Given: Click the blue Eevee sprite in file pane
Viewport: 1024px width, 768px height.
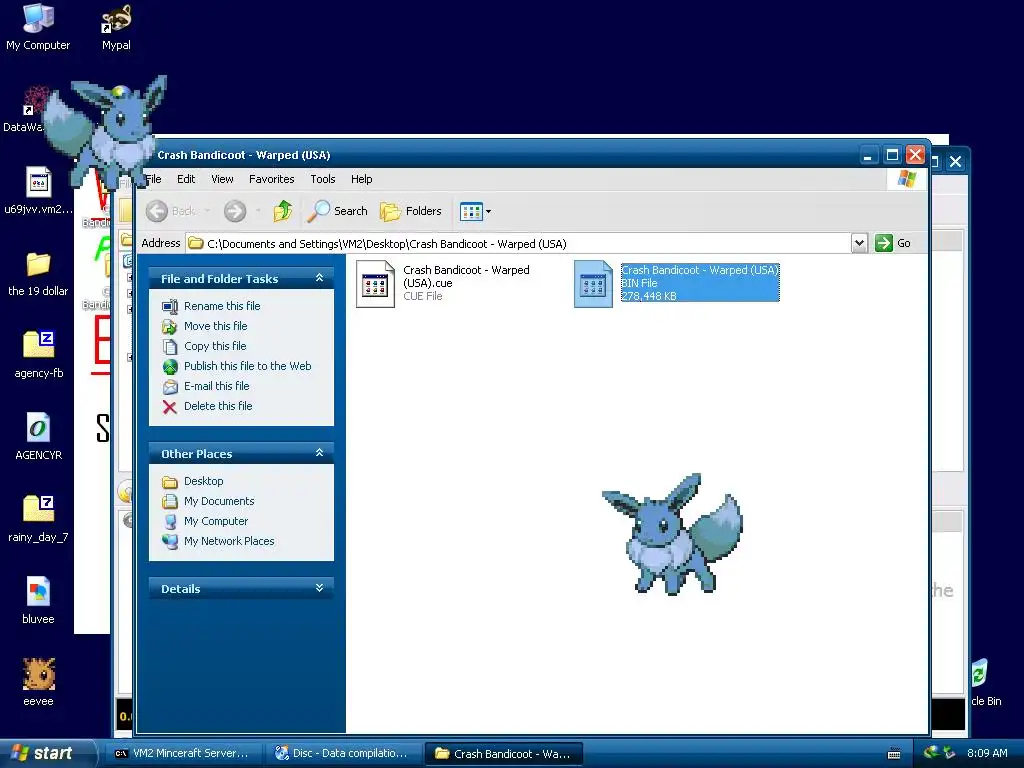Looking at the screenshot, I should click(672, 534).
